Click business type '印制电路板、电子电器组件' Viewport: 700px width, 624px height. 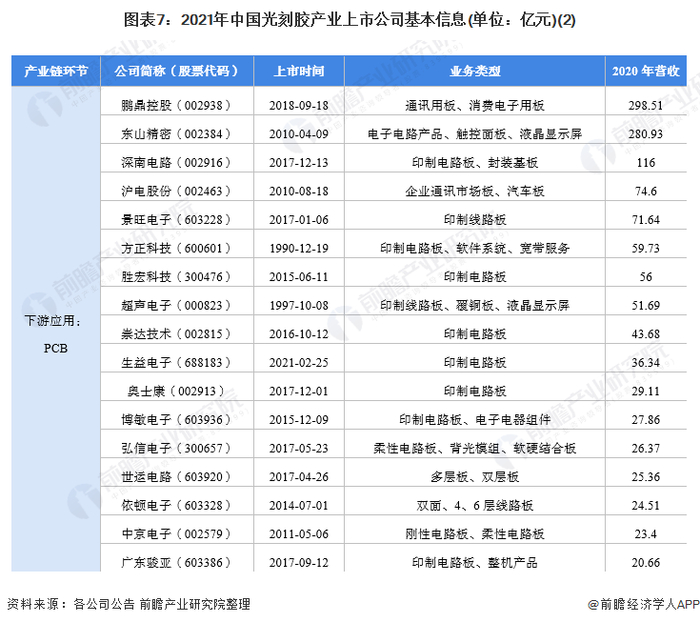pos(475,420)
